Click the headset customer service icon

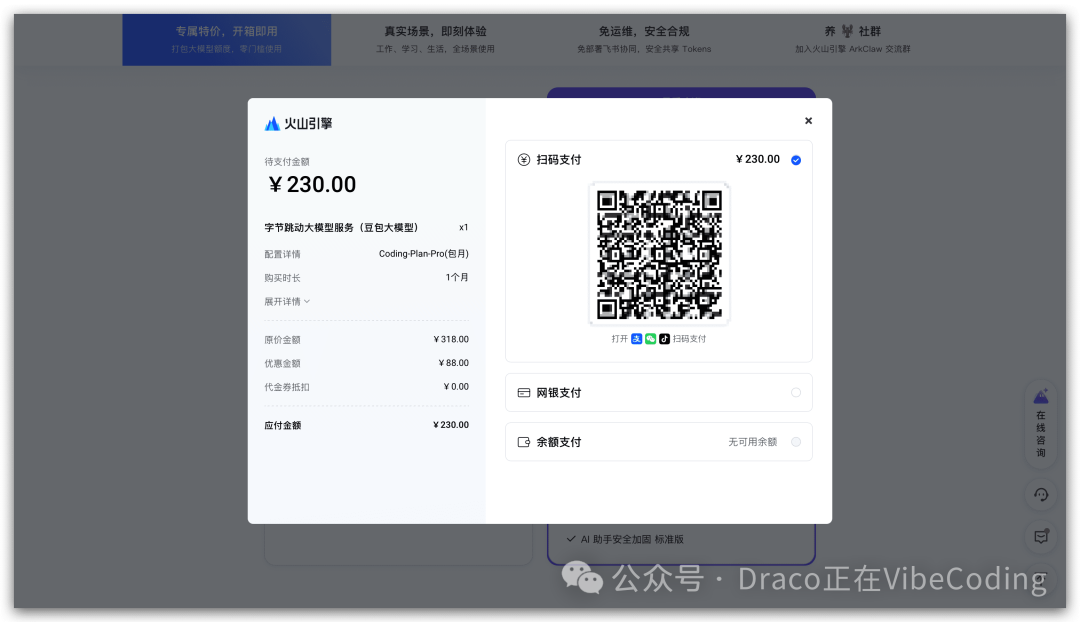(x=1041, y=495)
